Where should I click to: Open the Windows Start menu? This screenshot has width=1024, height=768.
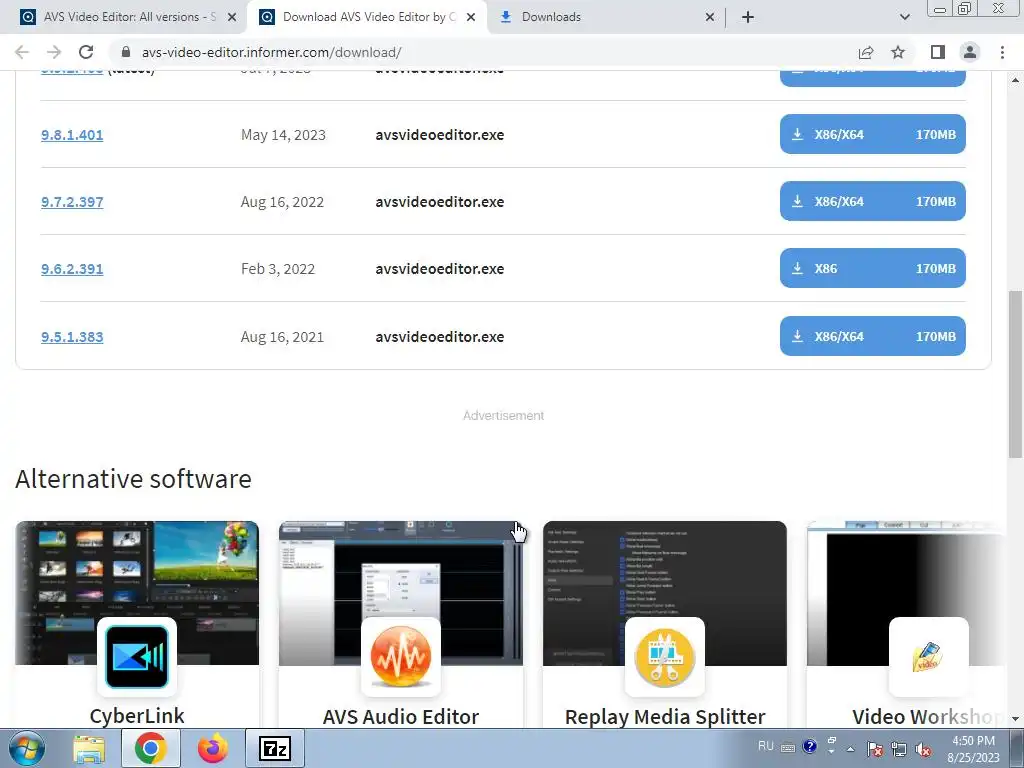pyautogui.click(x=27, y=748)
